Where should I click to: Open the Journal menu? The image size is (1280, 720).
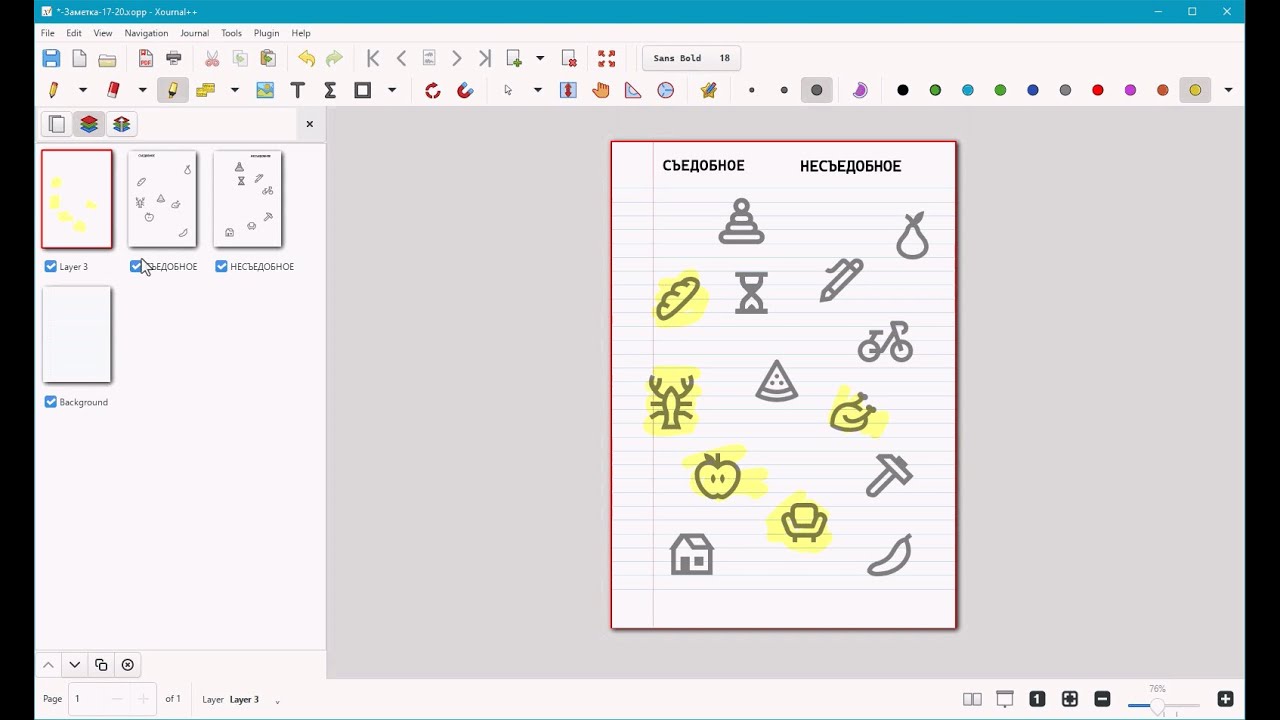pyautogui.click(x=194, y=33)
